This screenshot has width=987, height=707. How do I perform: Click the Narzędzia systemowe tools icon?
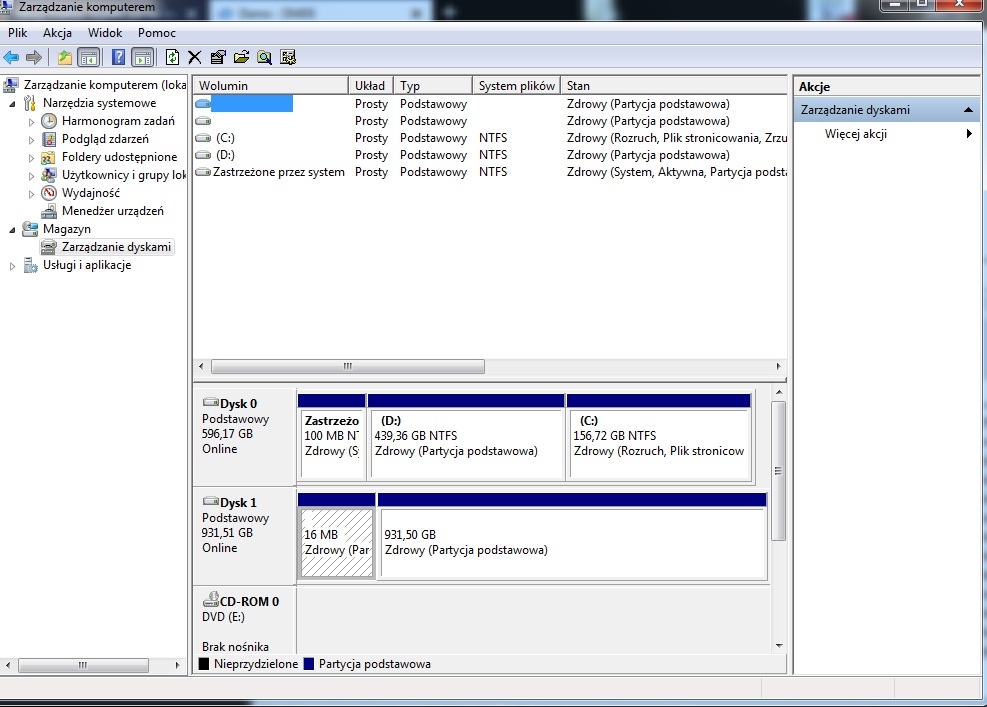click(x=30, y=103)
